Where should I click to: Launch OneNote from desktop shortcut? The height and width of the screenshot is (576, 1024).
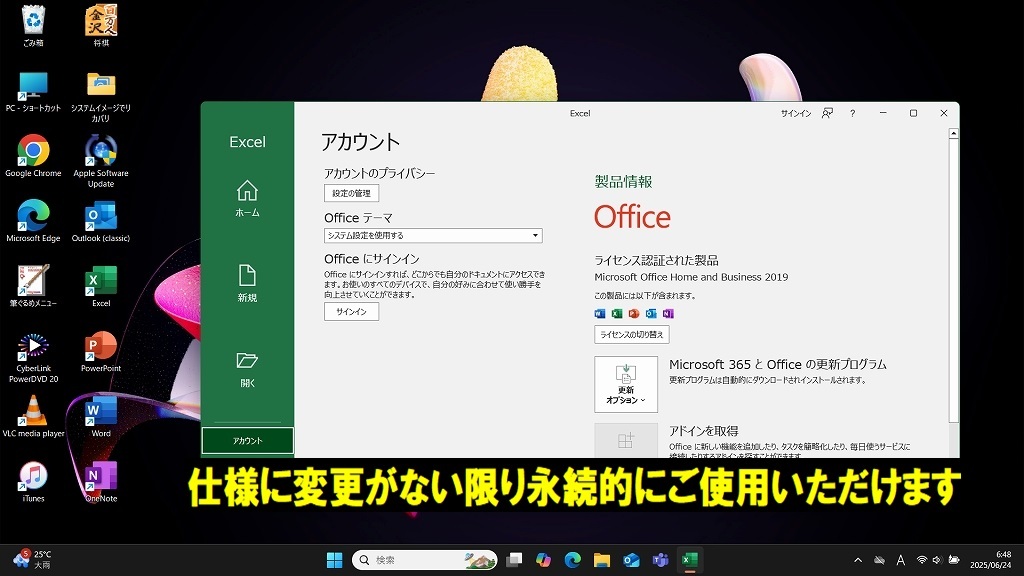coord(101,482)
